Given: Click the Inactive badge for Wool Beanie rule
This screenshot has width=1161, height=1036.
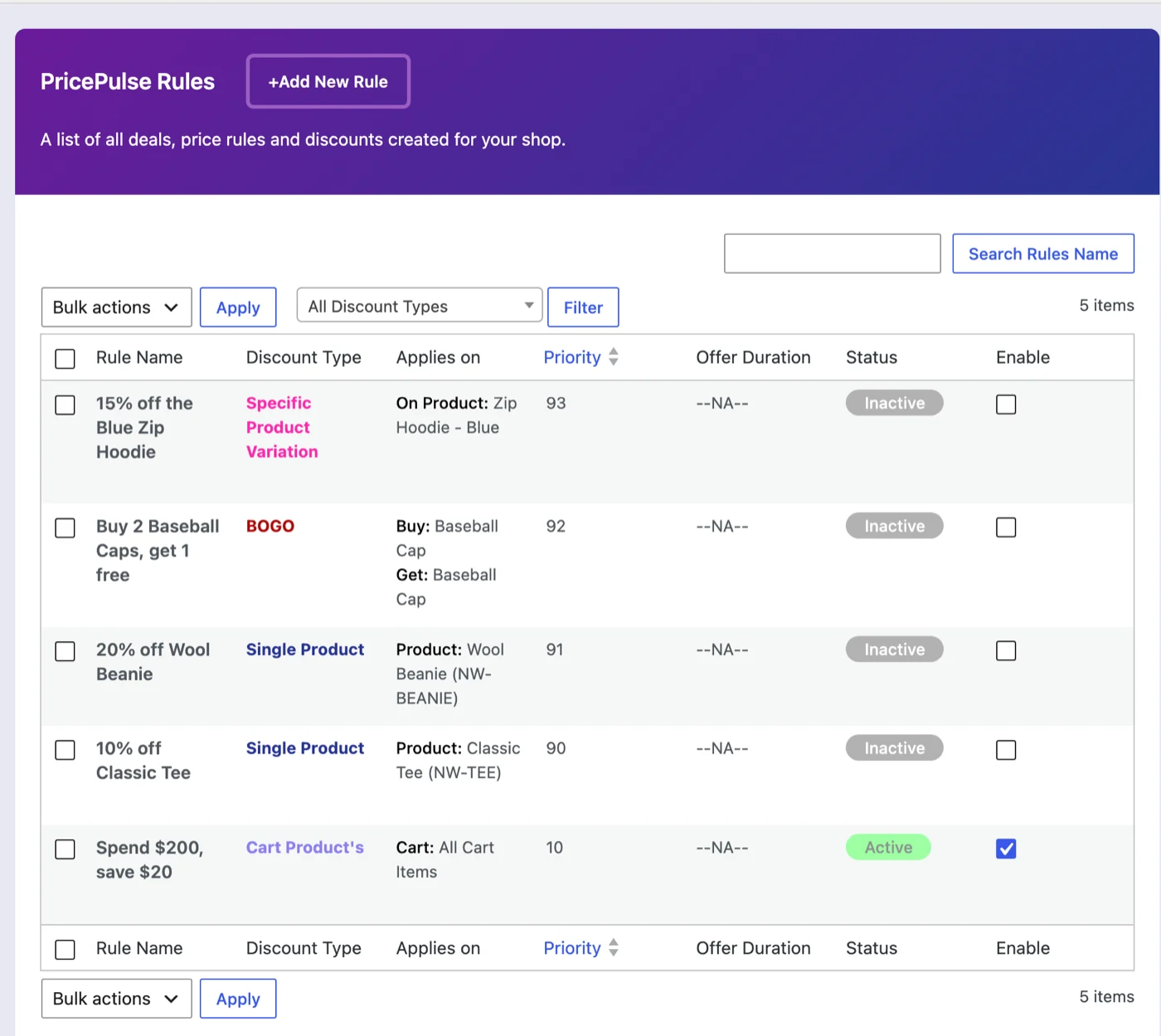Looking at the screenshot, I should tap(894, 649).
